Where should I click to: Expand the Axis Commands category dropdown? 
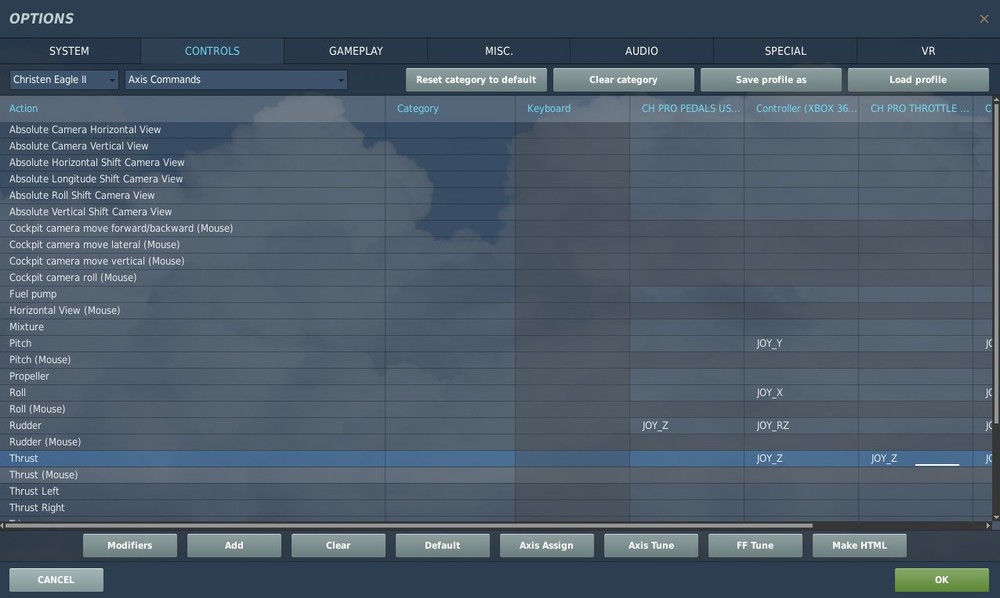pos(236,80)
